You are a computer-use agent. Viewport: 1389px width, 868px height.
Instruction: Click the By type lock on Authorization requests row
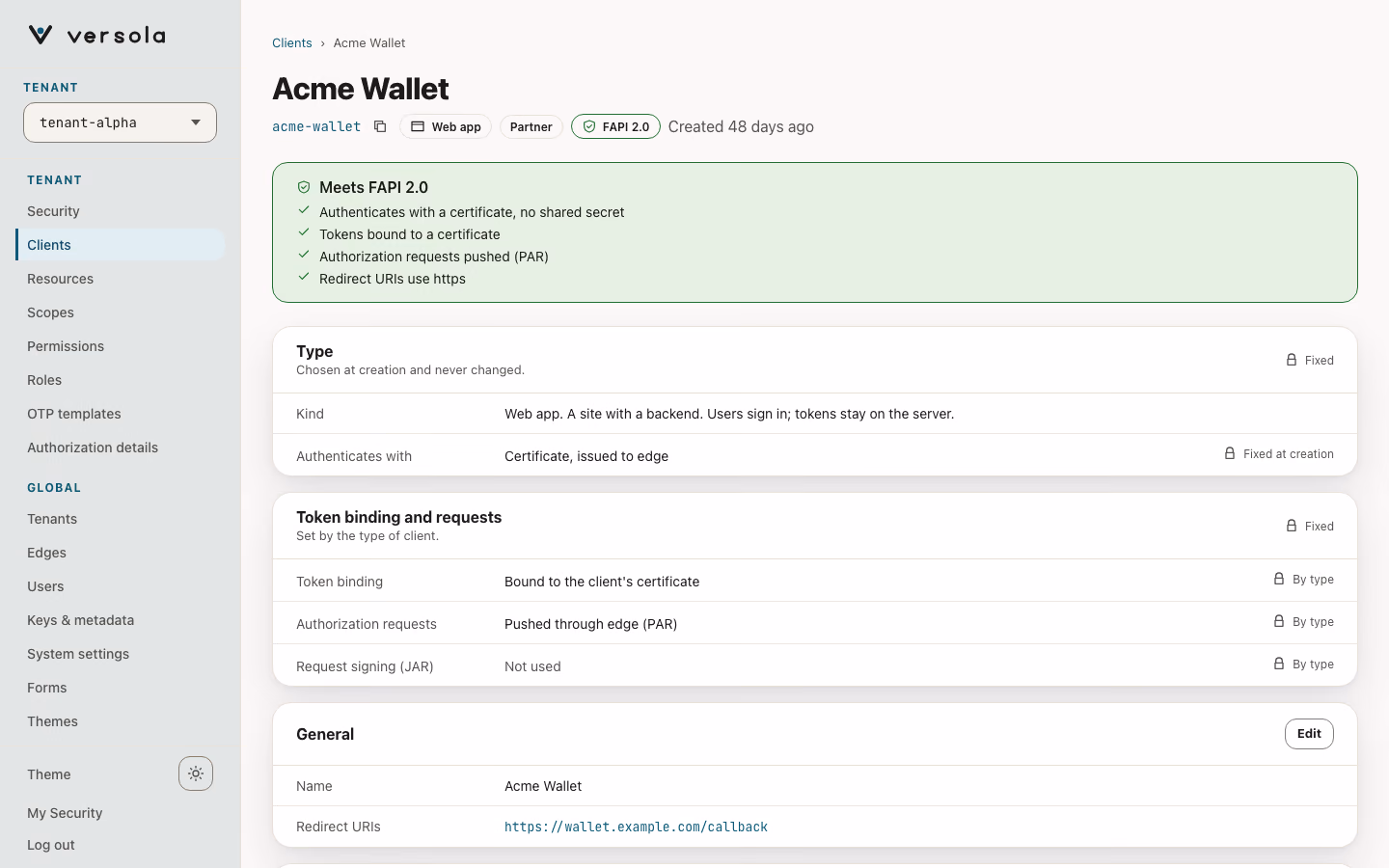coord(1279,621)
